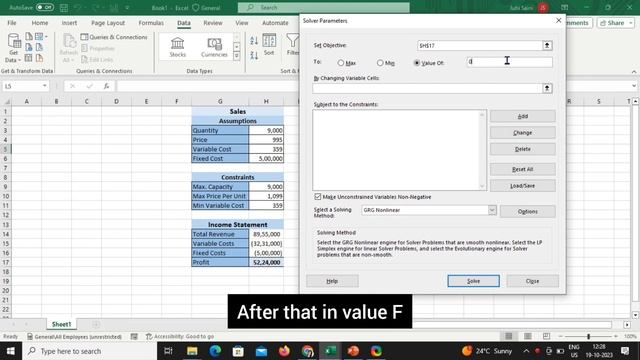This screenshot has height=360, width=640.
Task: Click the Sheet1 worksheet tab
Action: click(x=62, y=324)
